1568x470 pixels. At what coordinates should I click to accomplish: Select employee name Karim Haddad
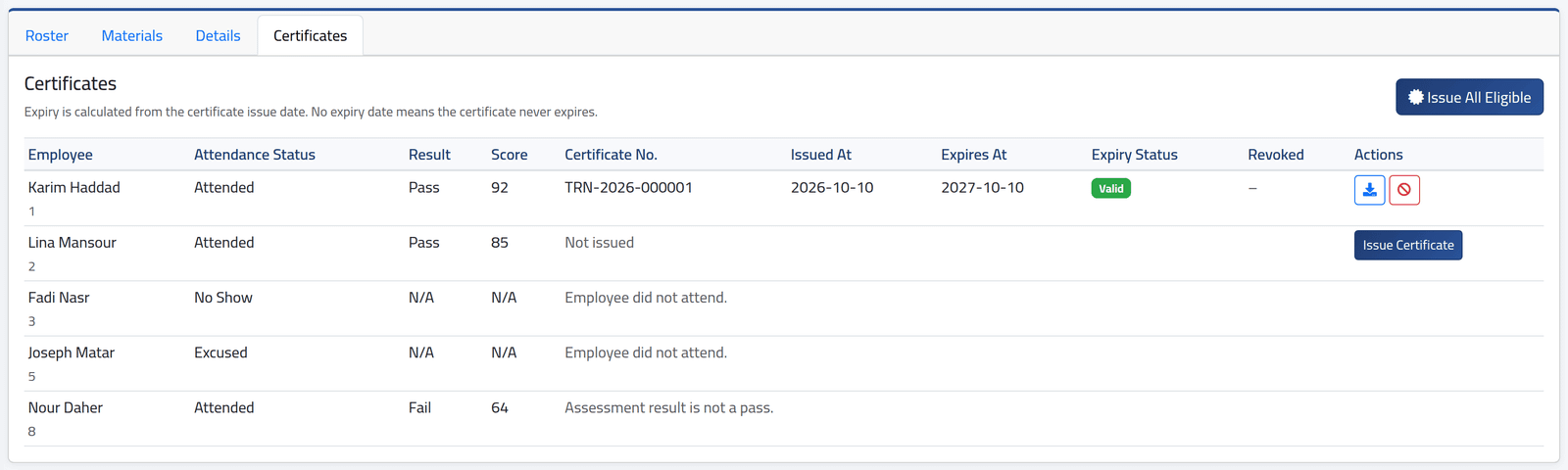(x=74, y=187)
